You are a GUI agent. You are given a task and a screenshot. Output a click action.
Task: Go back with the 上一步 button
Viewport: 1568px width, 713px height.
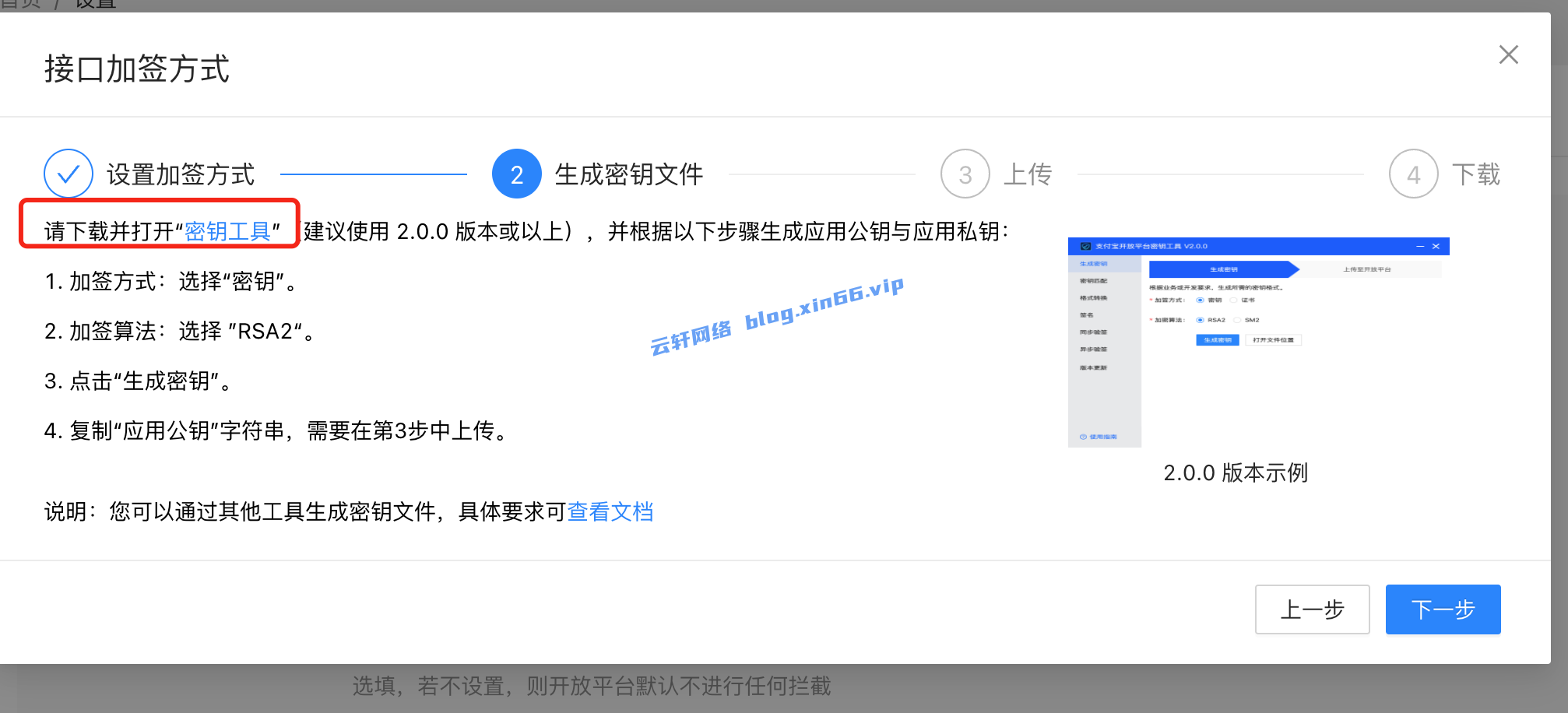coord(1313,609)
